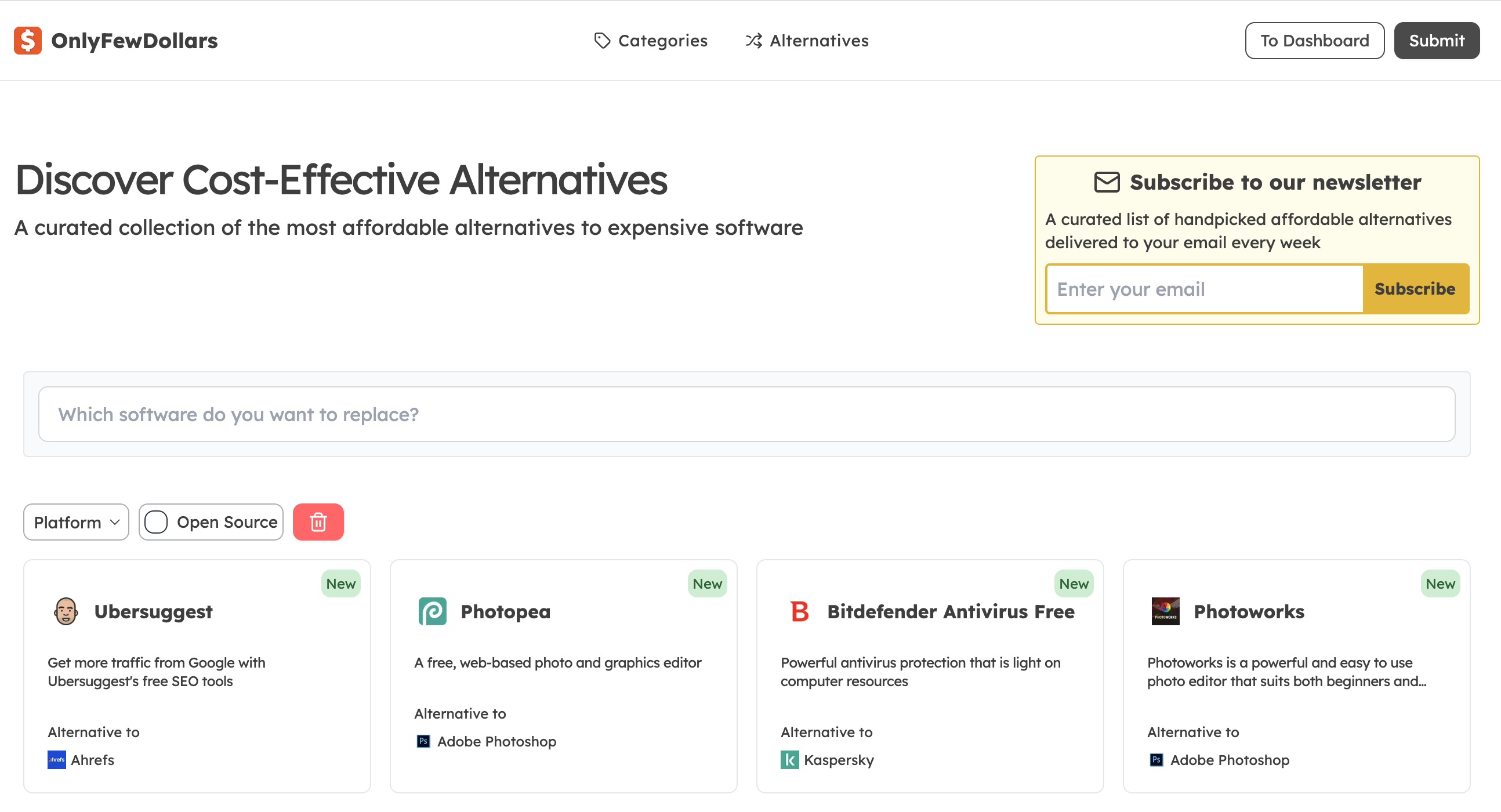Toggle the Open Source checkbox
Image resolution: width=1501 pixels, height=812 pixels.
156,522
